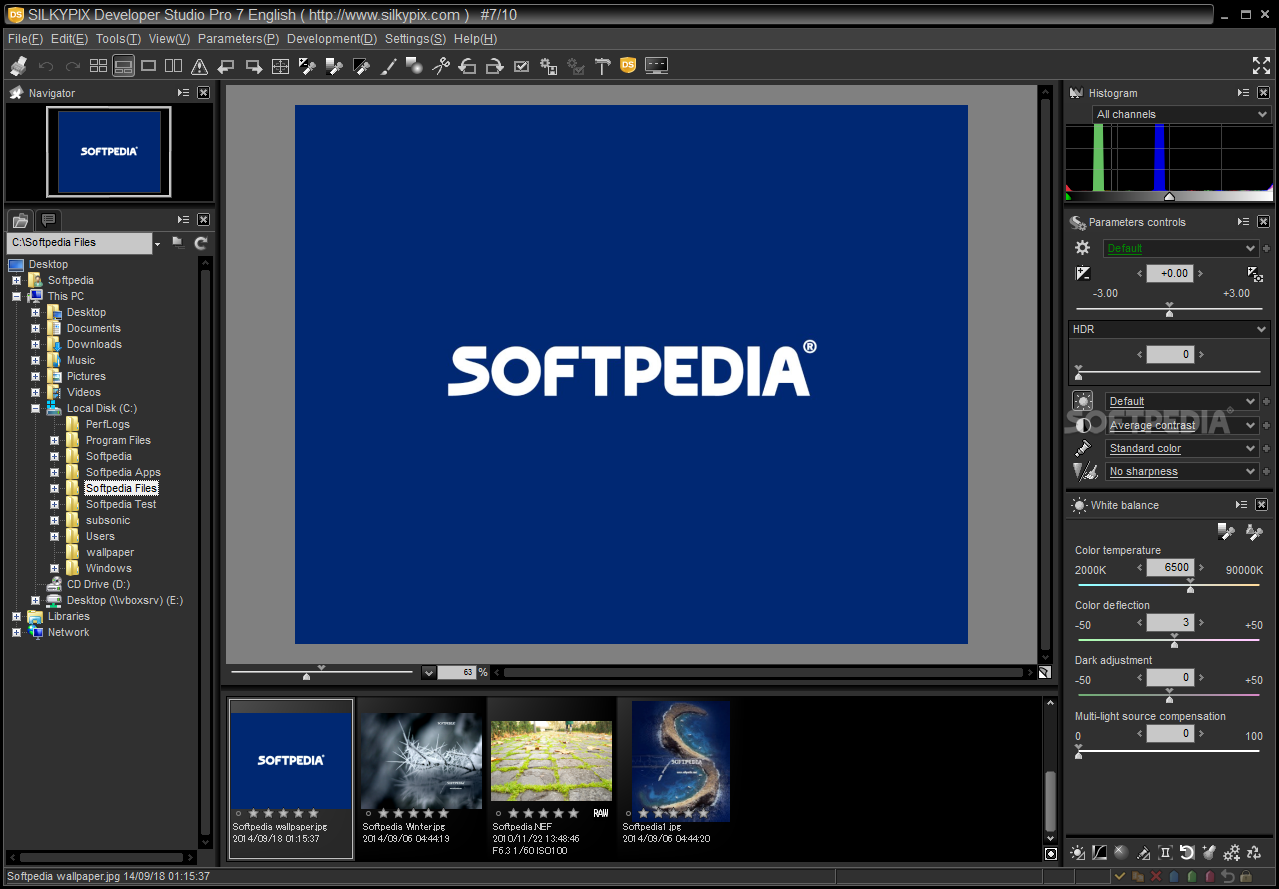Select the Program Files folder
Image resolution: width=1279 pixels, height=889 pixels.
coord(118,440)
